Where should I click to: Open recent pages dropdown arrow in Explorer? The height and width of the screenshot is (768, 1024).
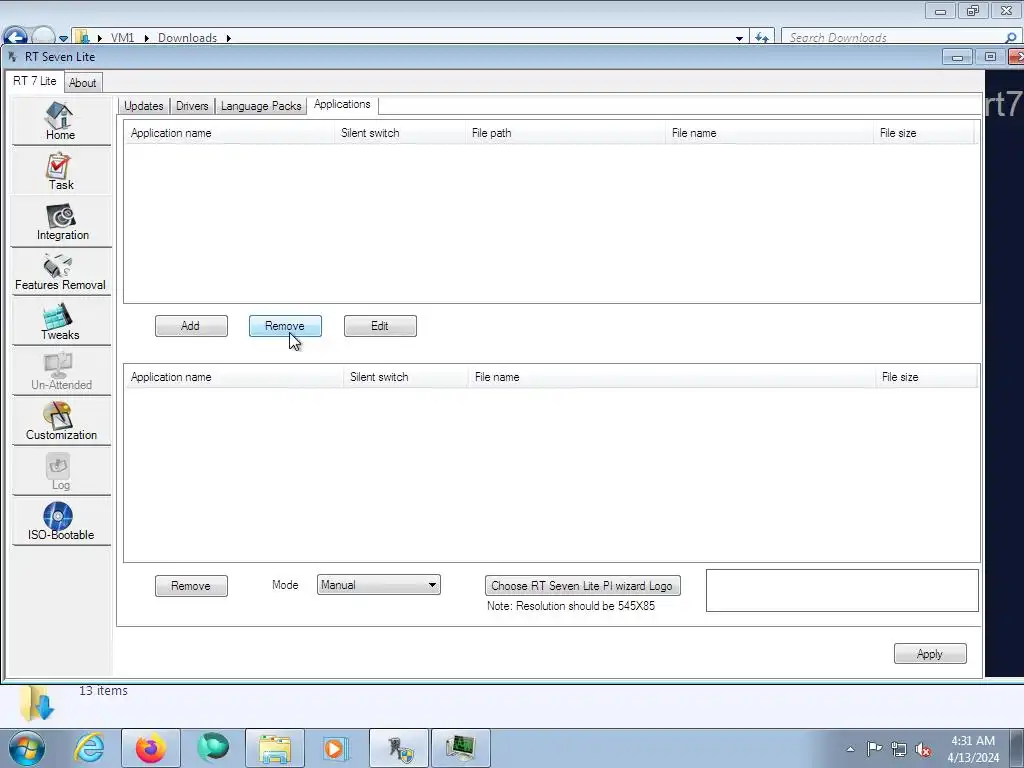click(x=63, y=39)
